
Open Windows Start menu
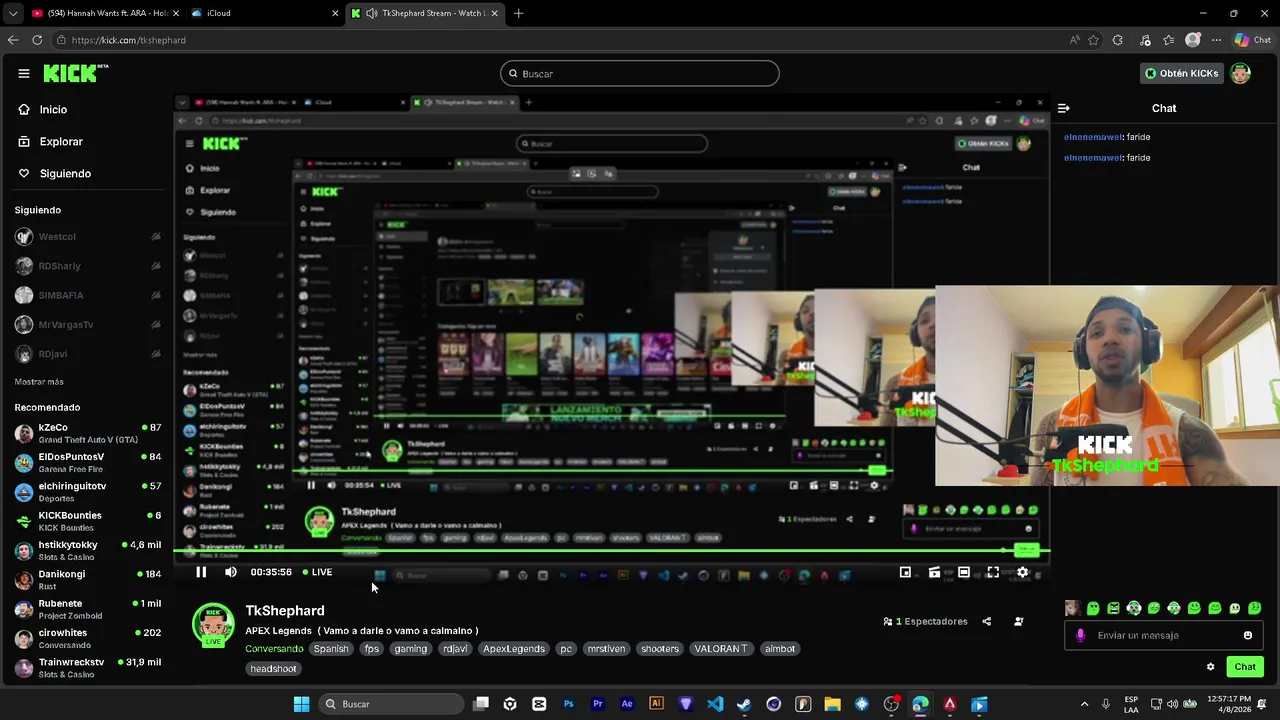(x=301, y=704)
